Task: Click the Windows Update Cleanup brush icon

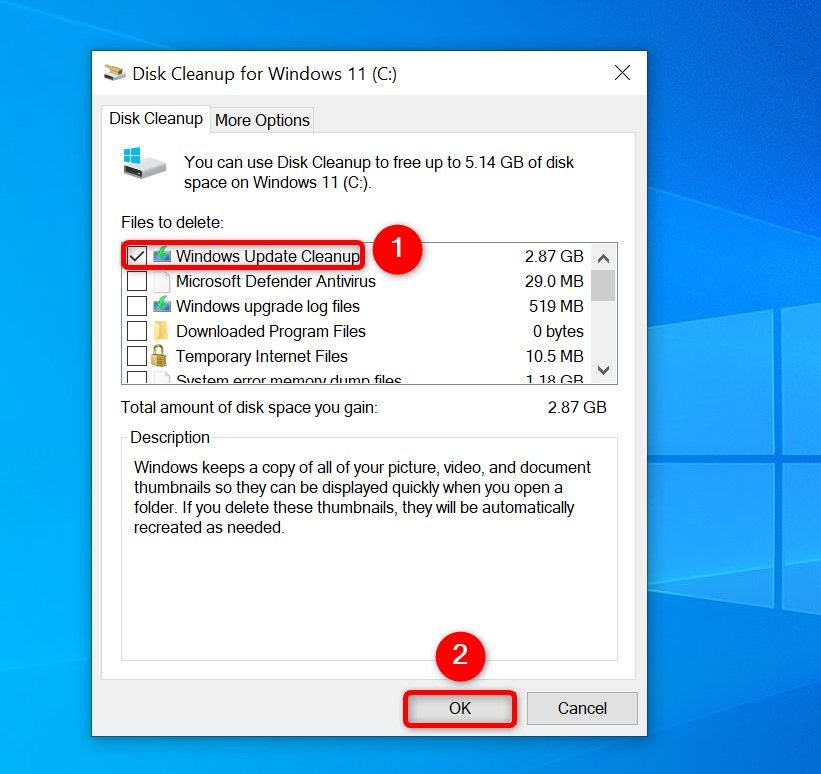Action: (x=161, y=256)
